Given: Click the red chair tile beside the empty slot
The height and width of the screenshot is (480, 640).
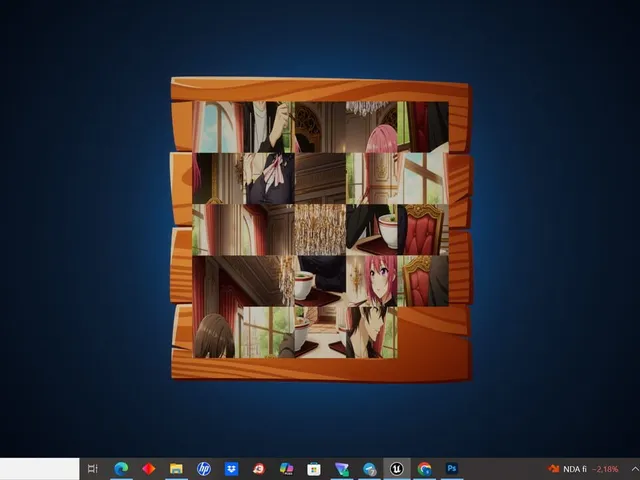Looking at the screenshot, I should [423, 281].
